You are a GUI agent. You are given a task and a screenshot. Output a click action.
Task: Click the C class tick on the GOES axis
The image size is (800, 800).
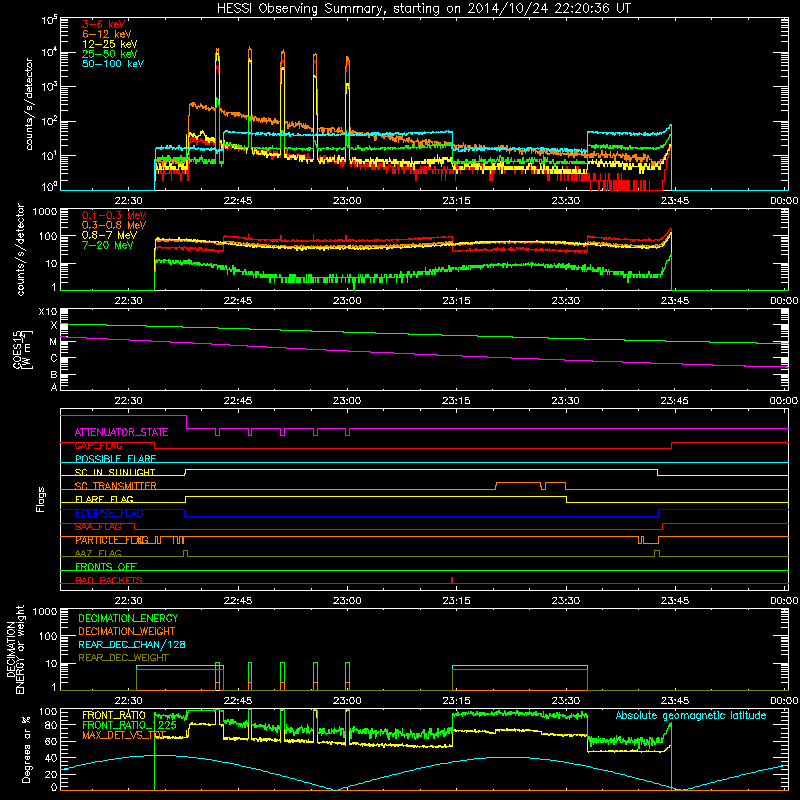click(x=54, y=358)
